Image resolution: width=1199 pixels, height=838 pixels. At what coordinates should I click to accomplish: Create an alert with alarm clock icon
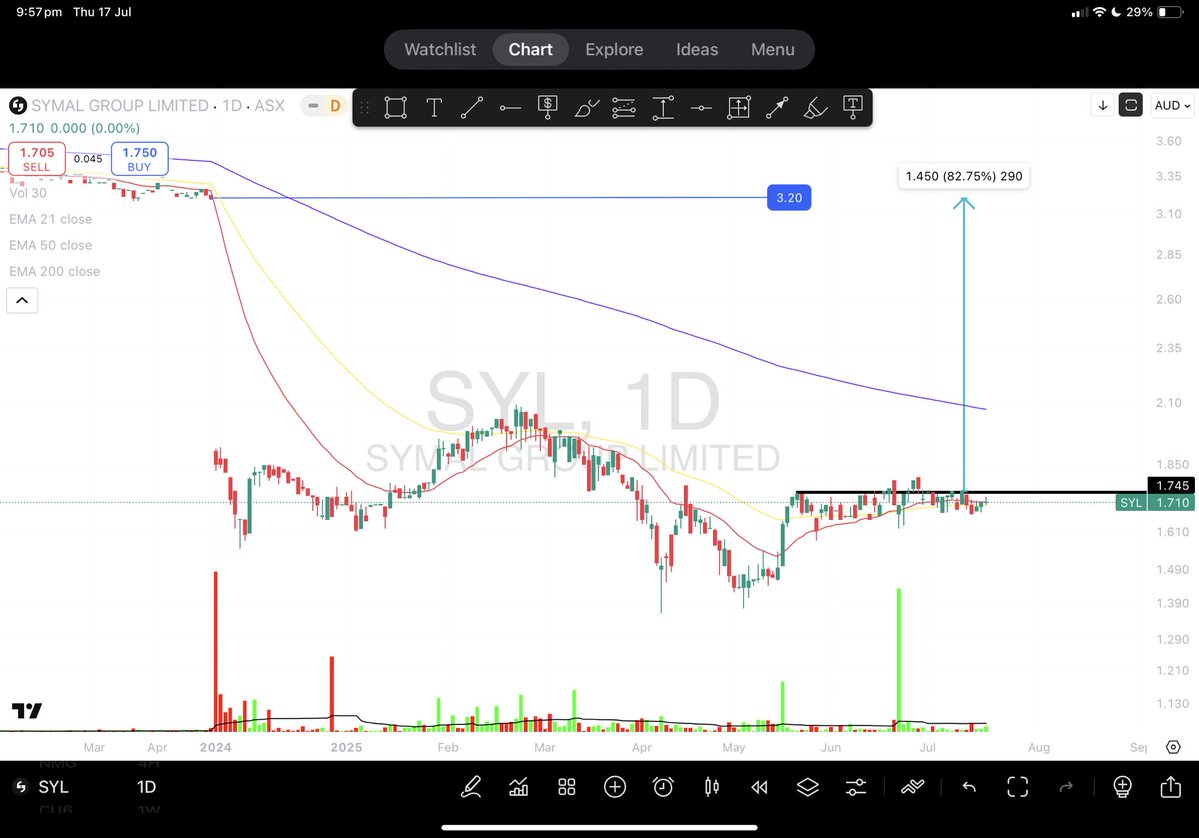(x=663, y=786)
